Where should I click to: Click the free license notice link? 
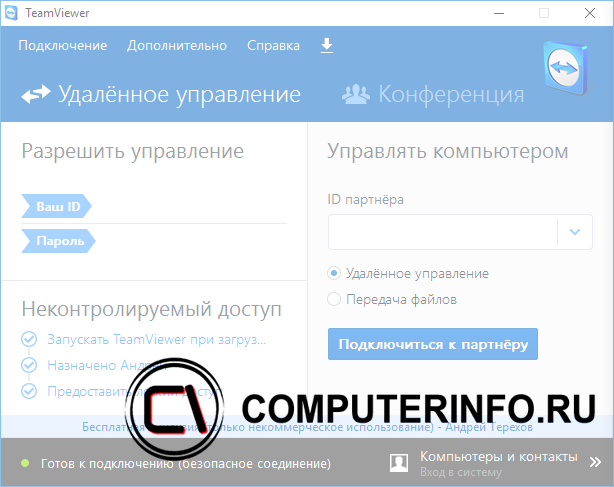click(307, 427)
